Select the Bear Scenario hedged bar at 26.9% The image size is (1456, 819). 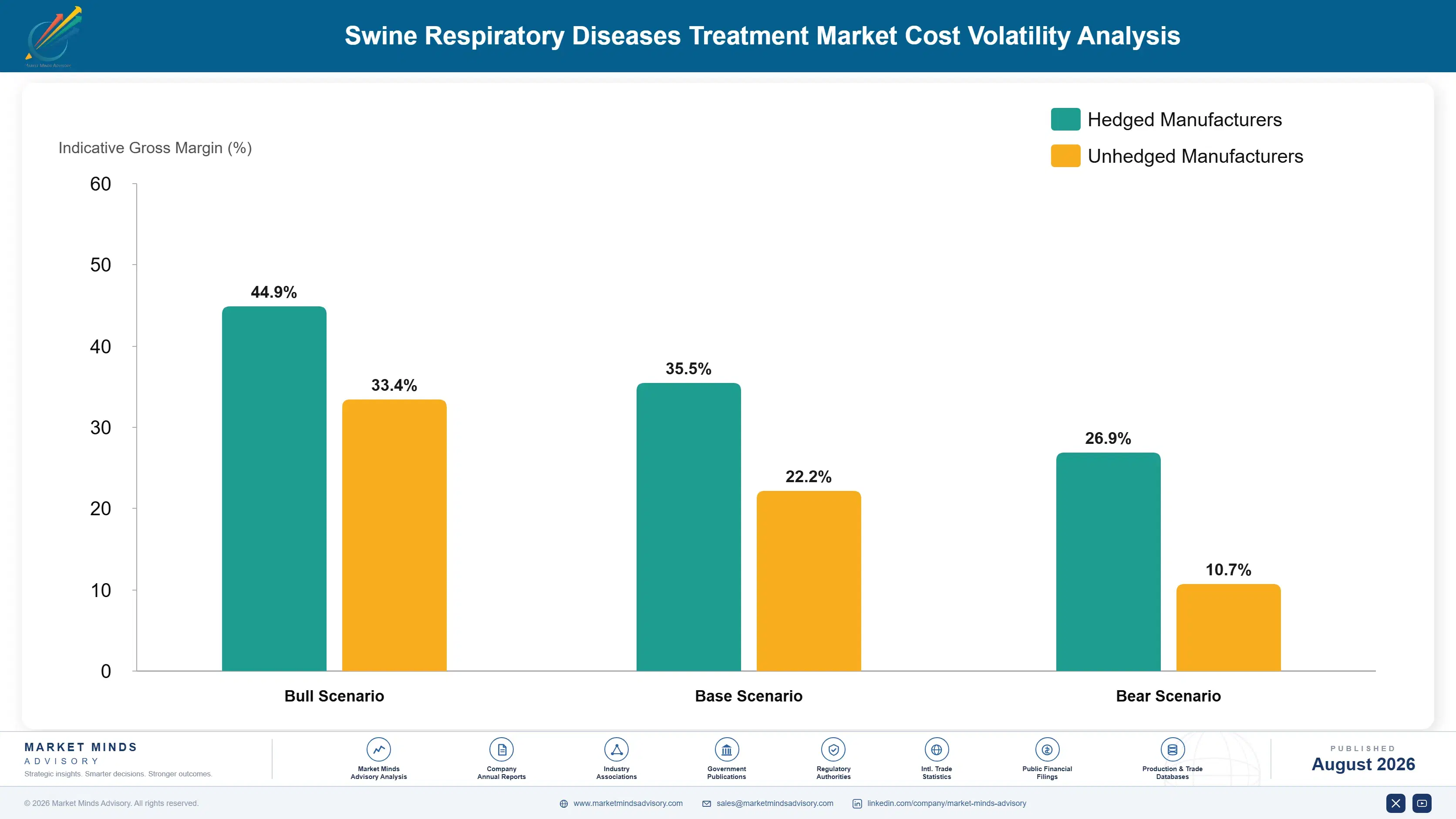click(1109, 561)
